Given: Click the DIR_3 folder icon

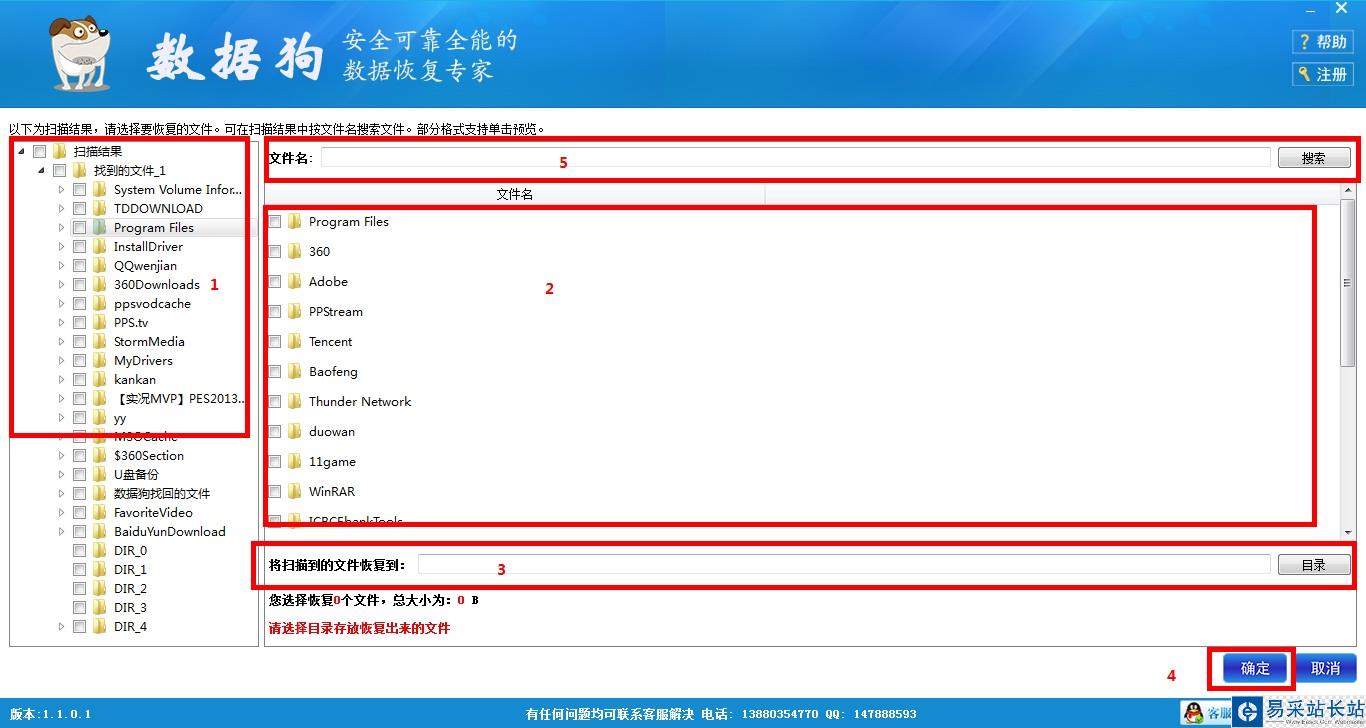Looking at the screenshot, I should click(x=99, y=608).
